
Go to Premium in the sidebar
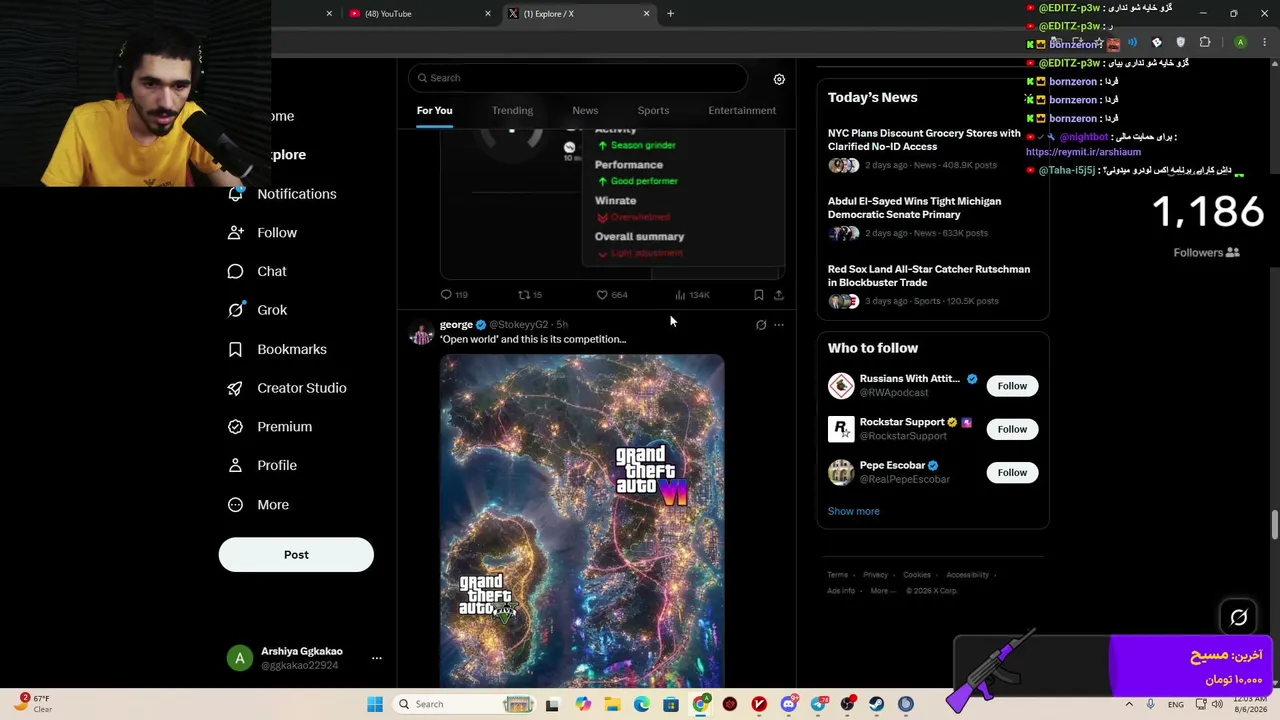coord(270,427)
